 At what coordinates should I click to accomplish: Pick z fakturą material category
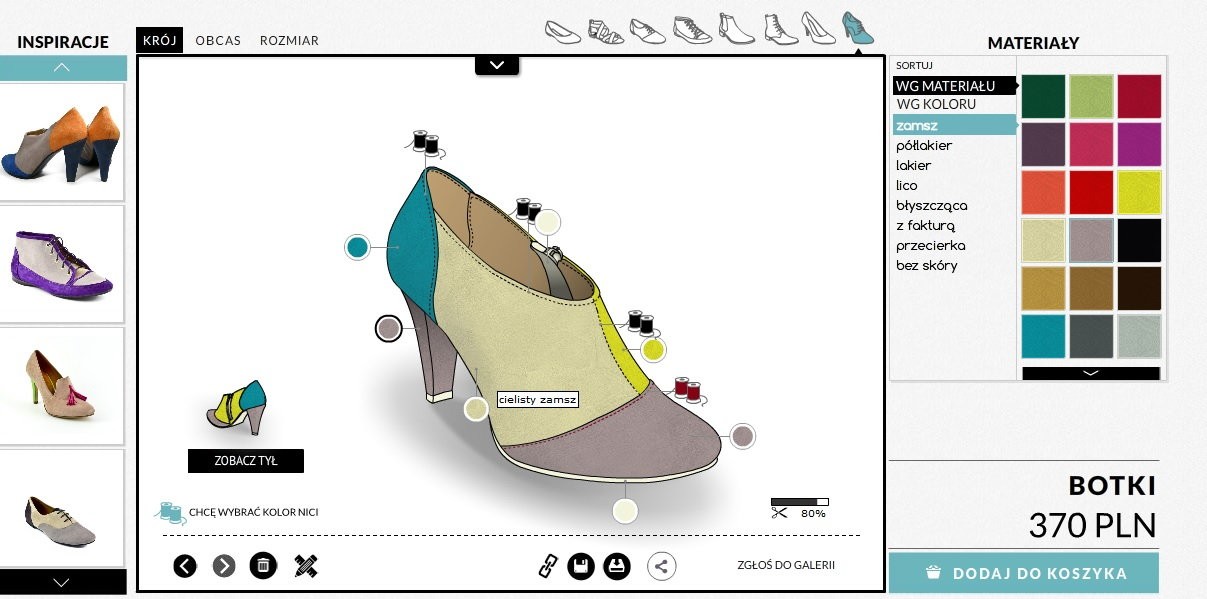pos(926,225)
